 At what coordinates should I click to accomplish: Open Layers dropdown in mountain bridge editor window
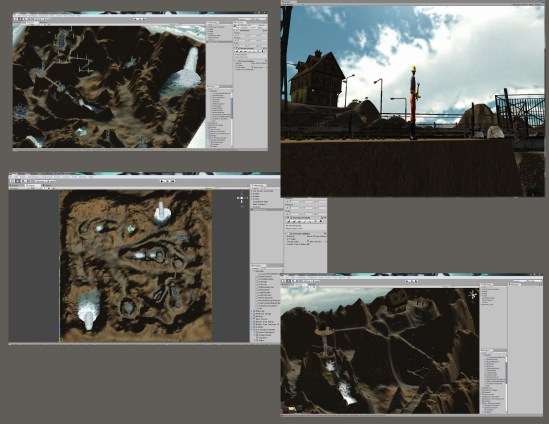click(520, 281)
